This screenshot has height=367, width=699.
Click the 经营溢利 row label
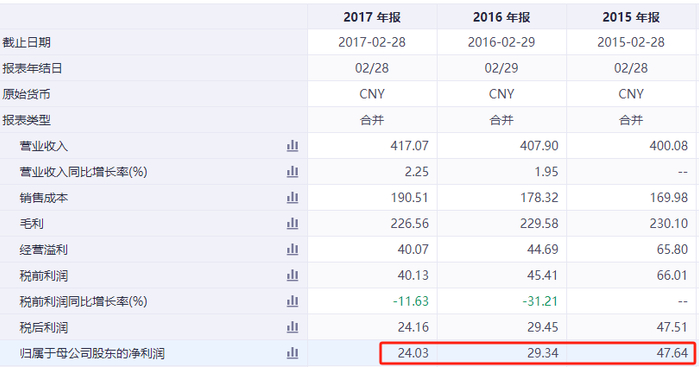tap(44, 250)
